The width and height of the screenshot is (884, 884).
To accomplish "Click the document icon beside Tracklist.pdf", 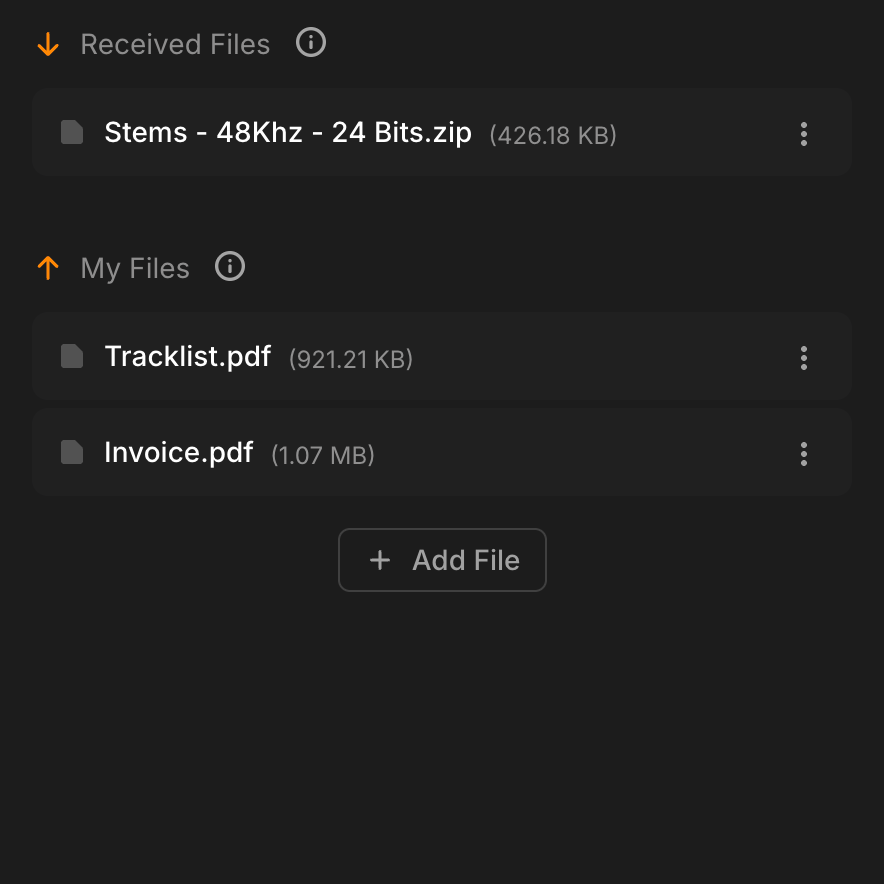I will click(72, 356).
